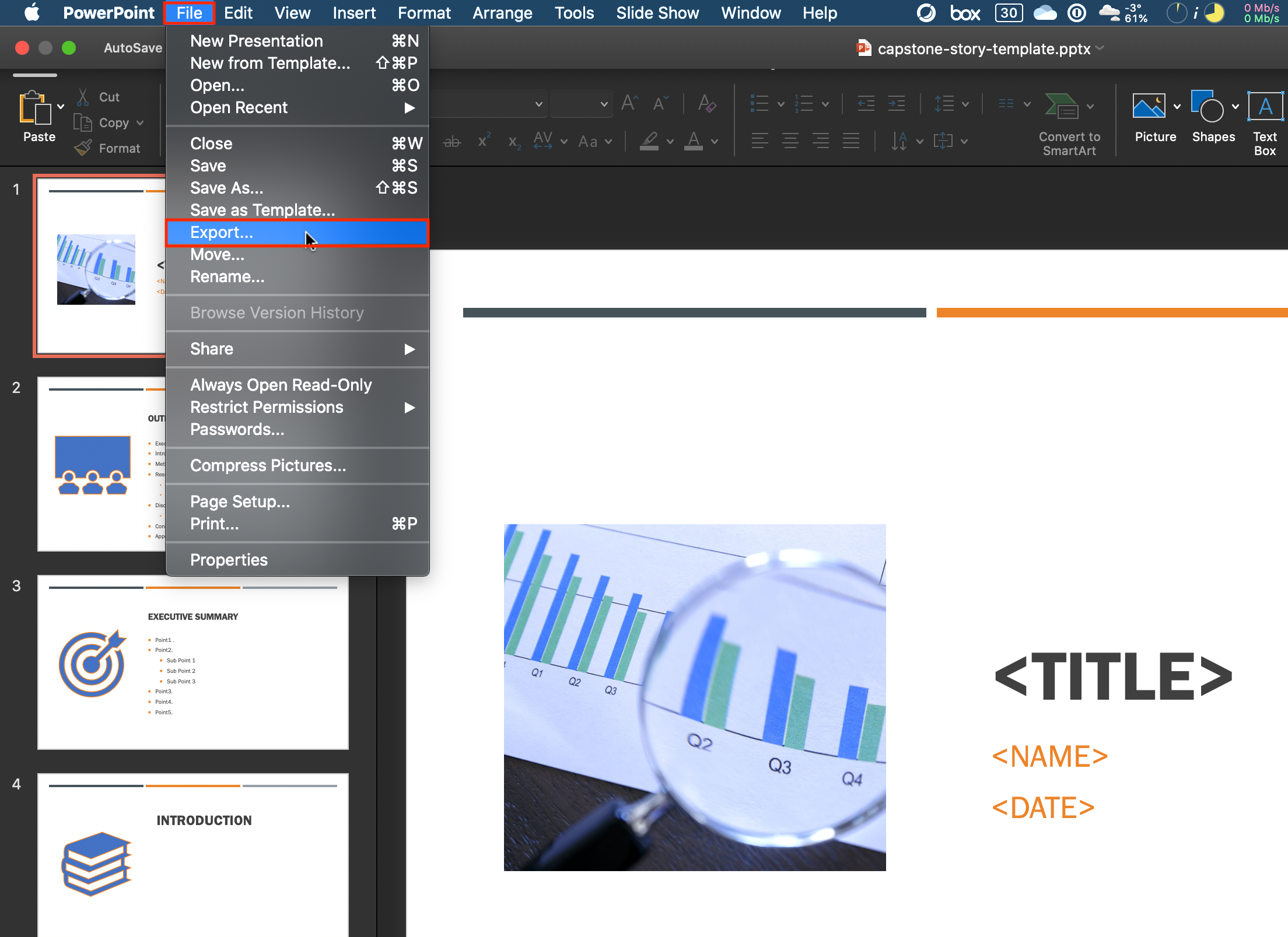Open the Slide Show menu
Viewport: 1288px width, 937px height.
point(657,13)
